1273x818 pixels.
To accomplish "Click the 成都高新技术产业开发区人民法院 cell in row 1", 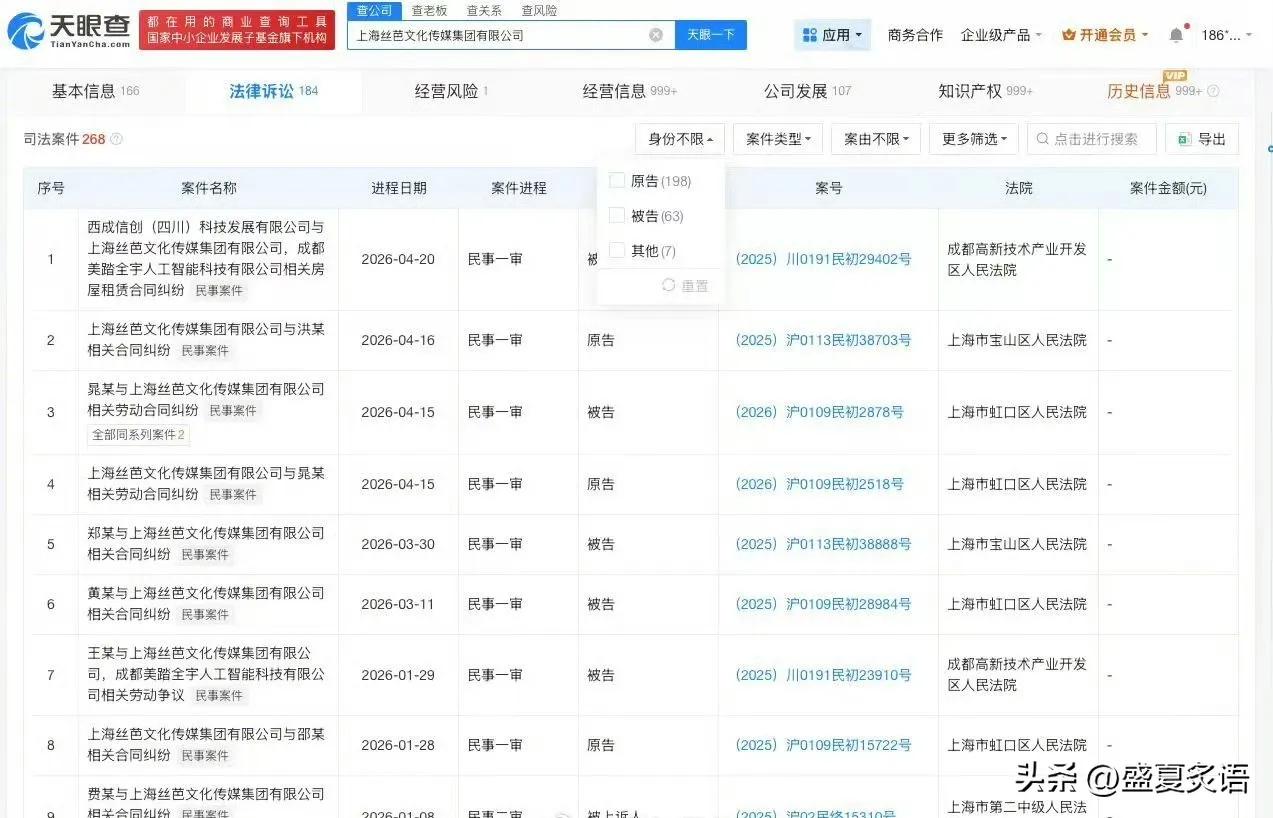I will tap(1017, 259).
